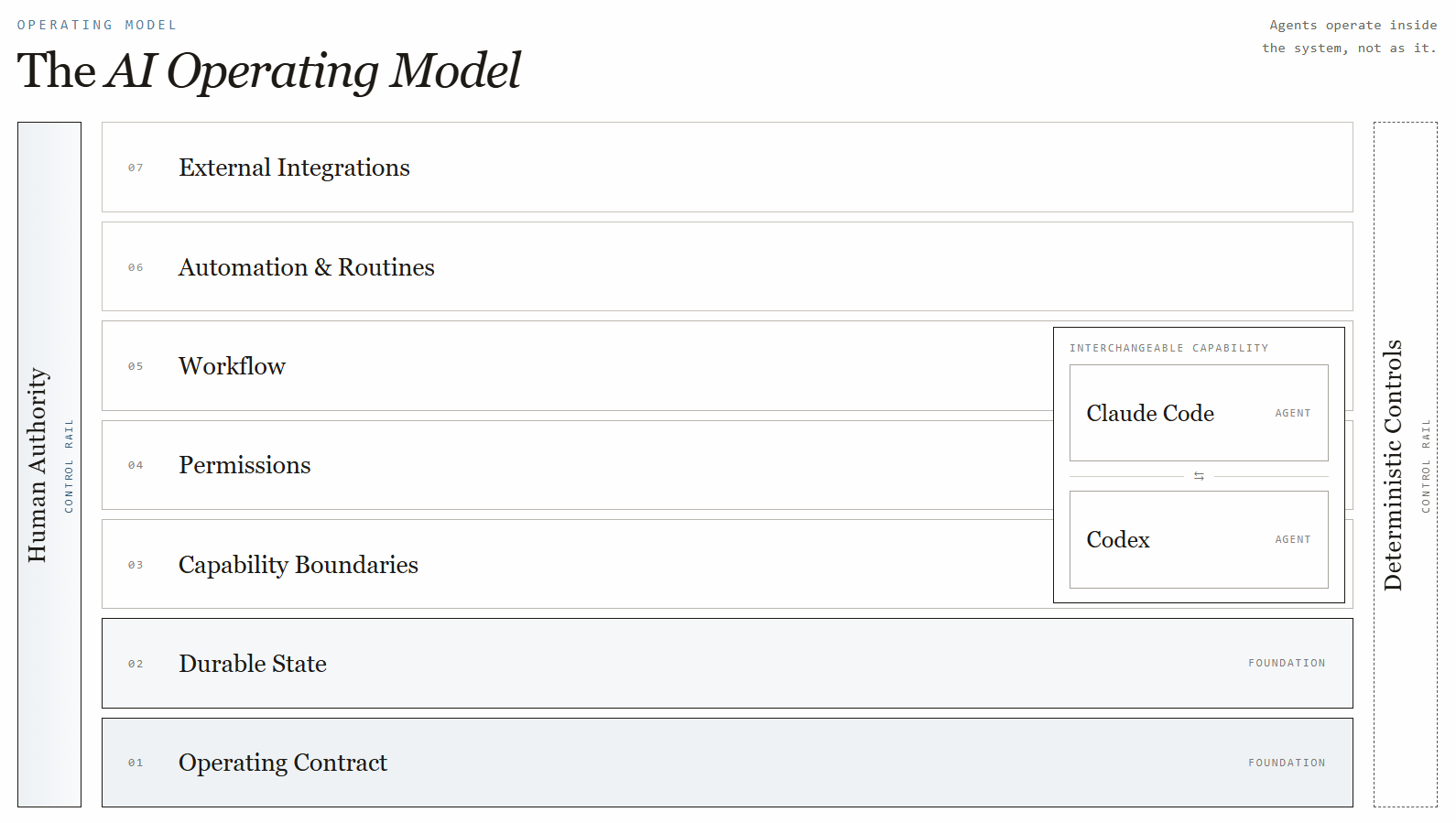Click the Workflow layer heading

[232, 366]
